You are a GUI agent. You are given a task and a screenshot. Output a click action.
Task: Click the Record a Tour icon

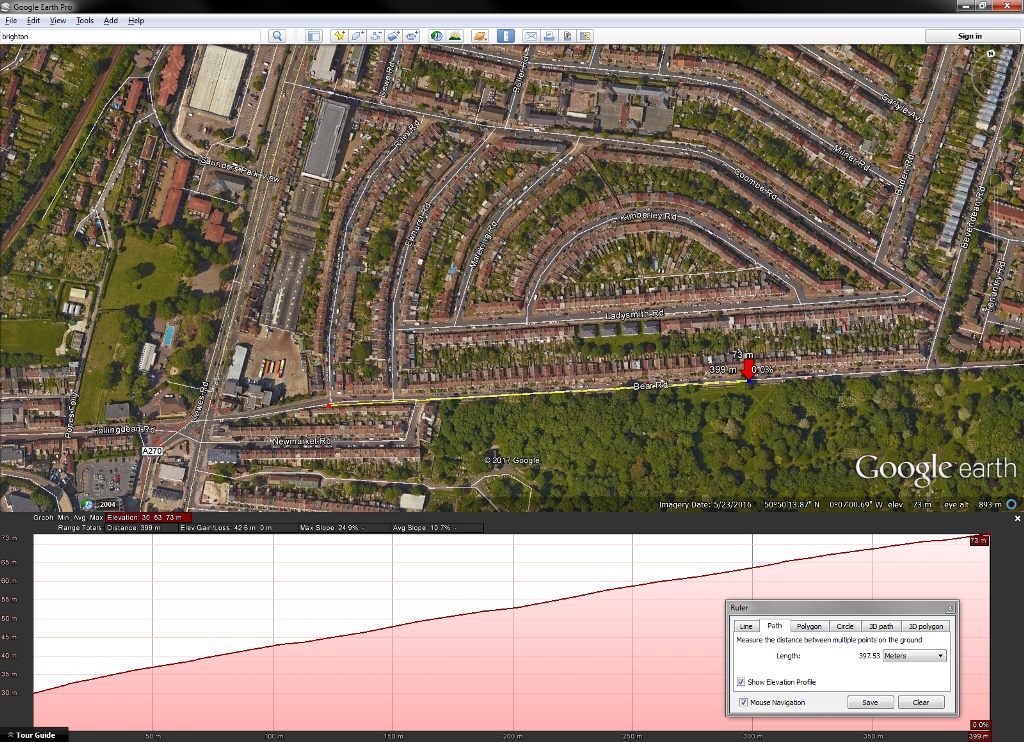tap(411, 36)
